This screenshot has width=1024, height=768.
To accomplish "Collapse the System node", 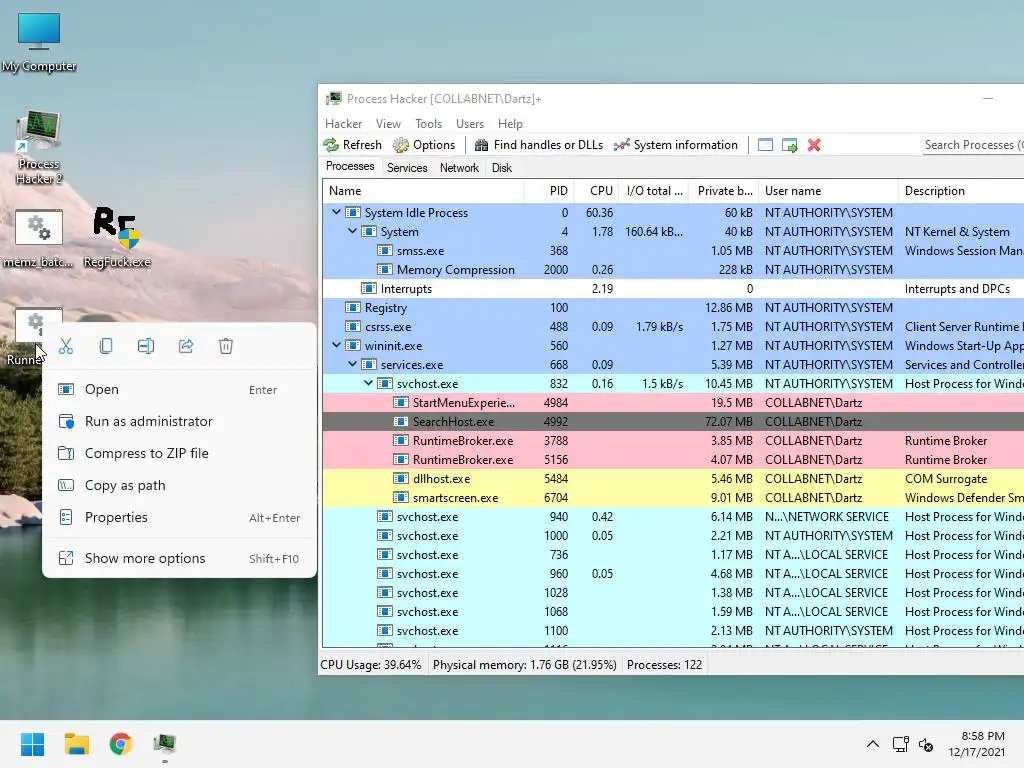I will coord(353,231).
